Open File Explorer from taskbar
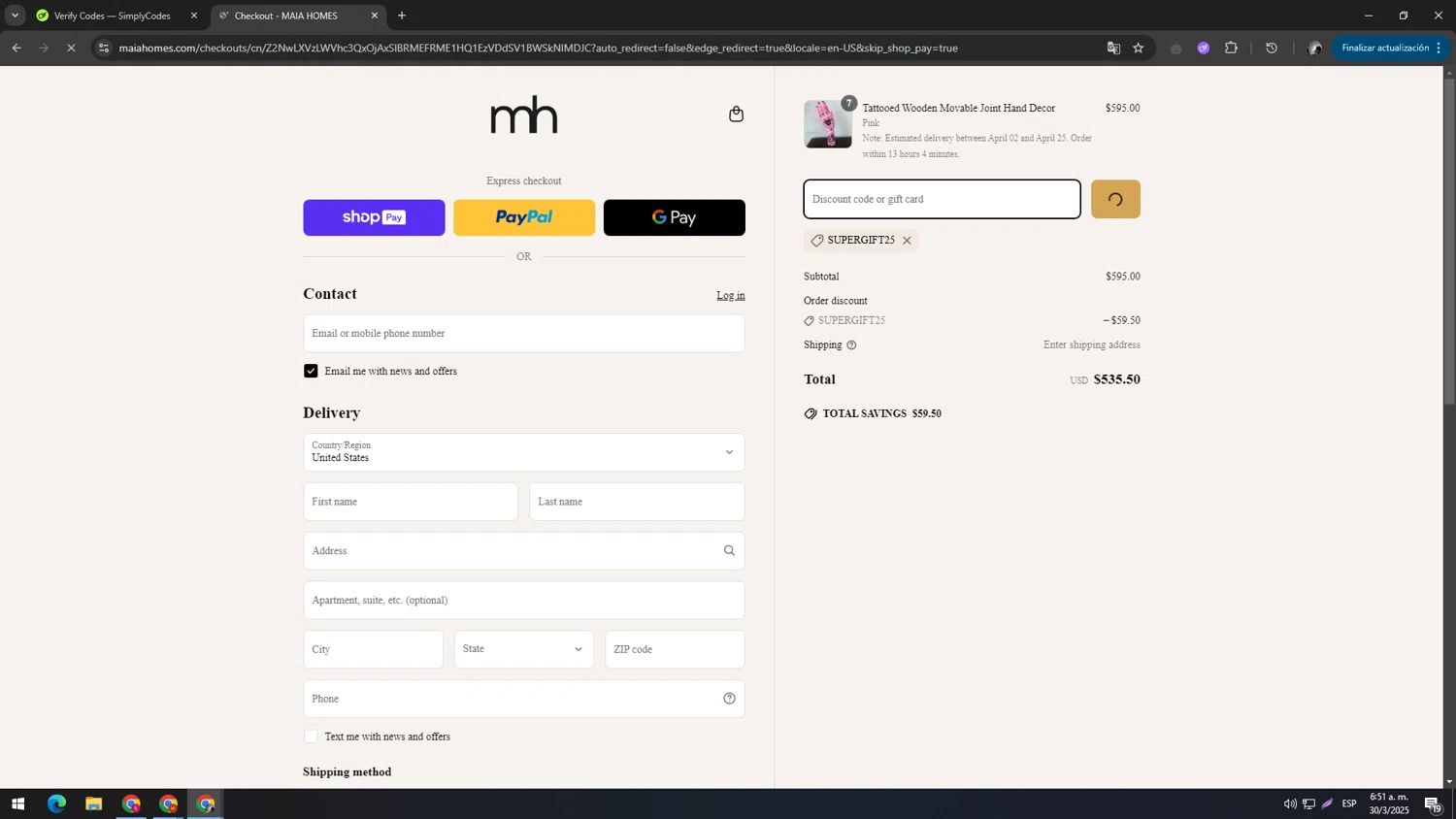This screenshot has height=819, width=1456. [x=93, y=804]
